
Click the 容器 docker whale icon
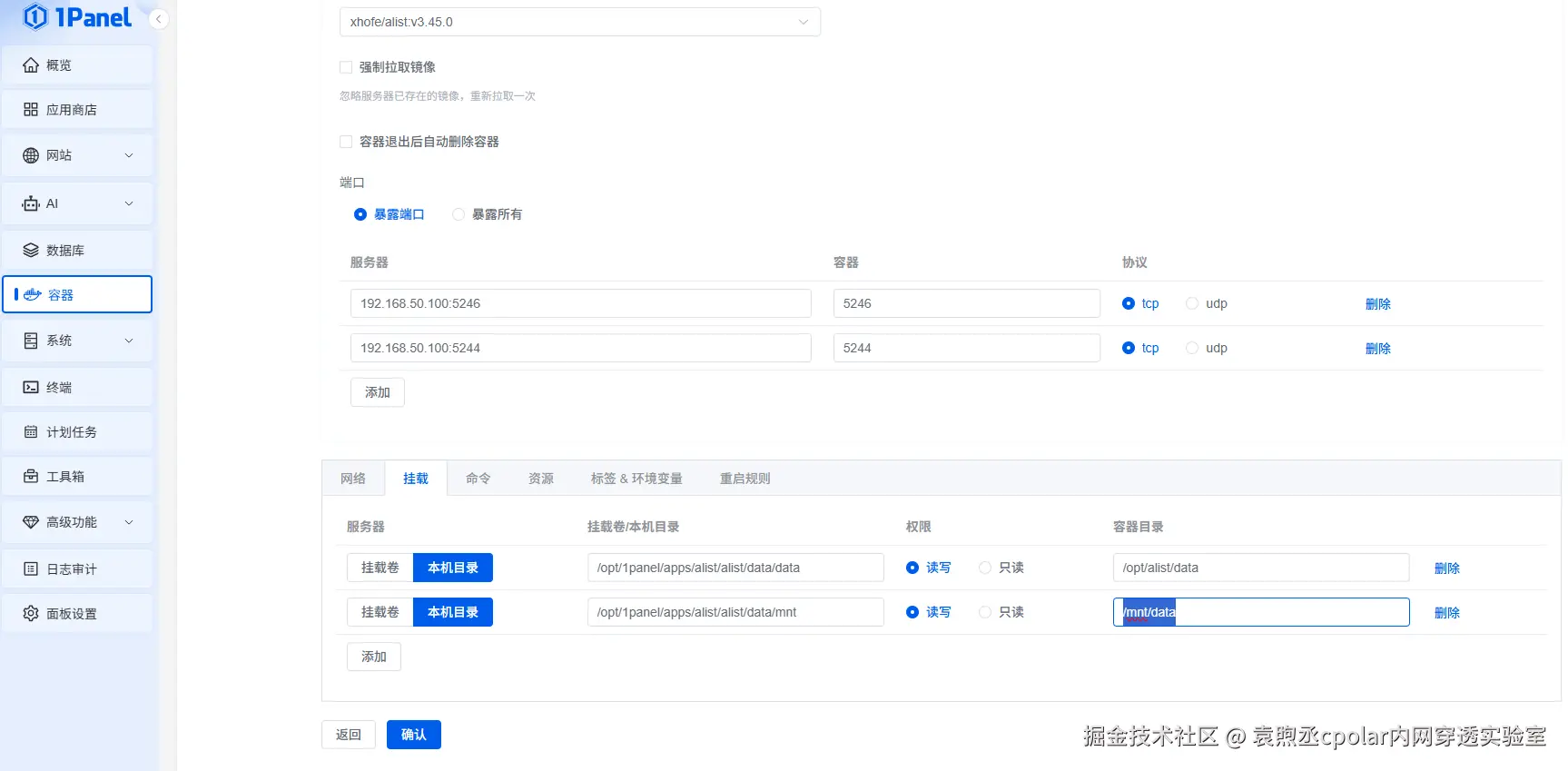[x=33, y=295]
